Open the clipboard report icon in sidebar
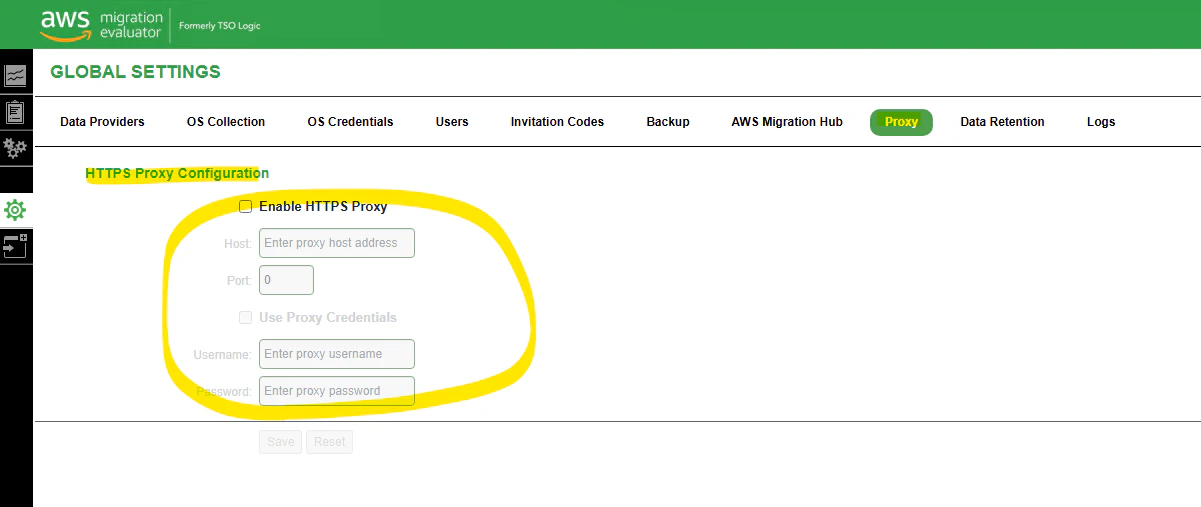This screenshot has height=507, width=1201. (x=15, y=112)
